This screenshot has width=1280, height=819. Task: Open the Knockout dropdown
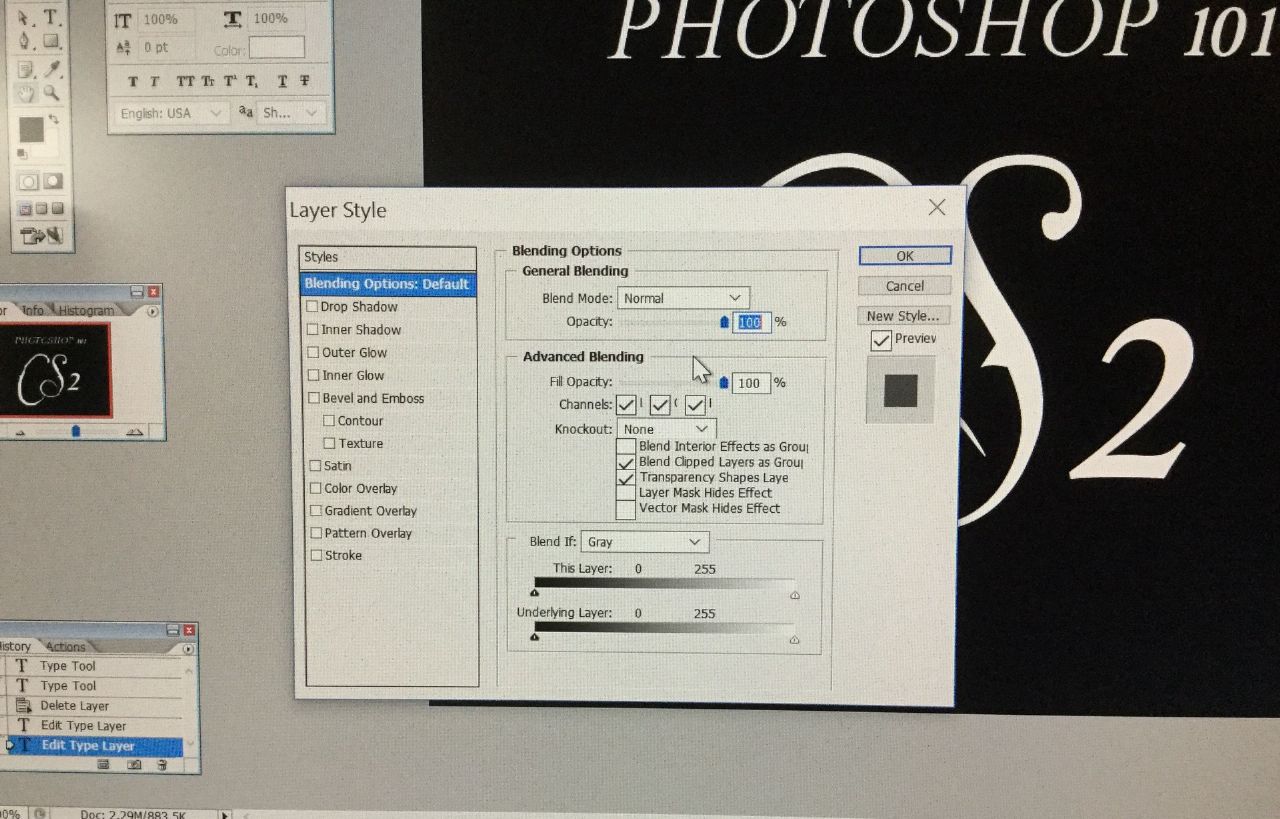666,429
